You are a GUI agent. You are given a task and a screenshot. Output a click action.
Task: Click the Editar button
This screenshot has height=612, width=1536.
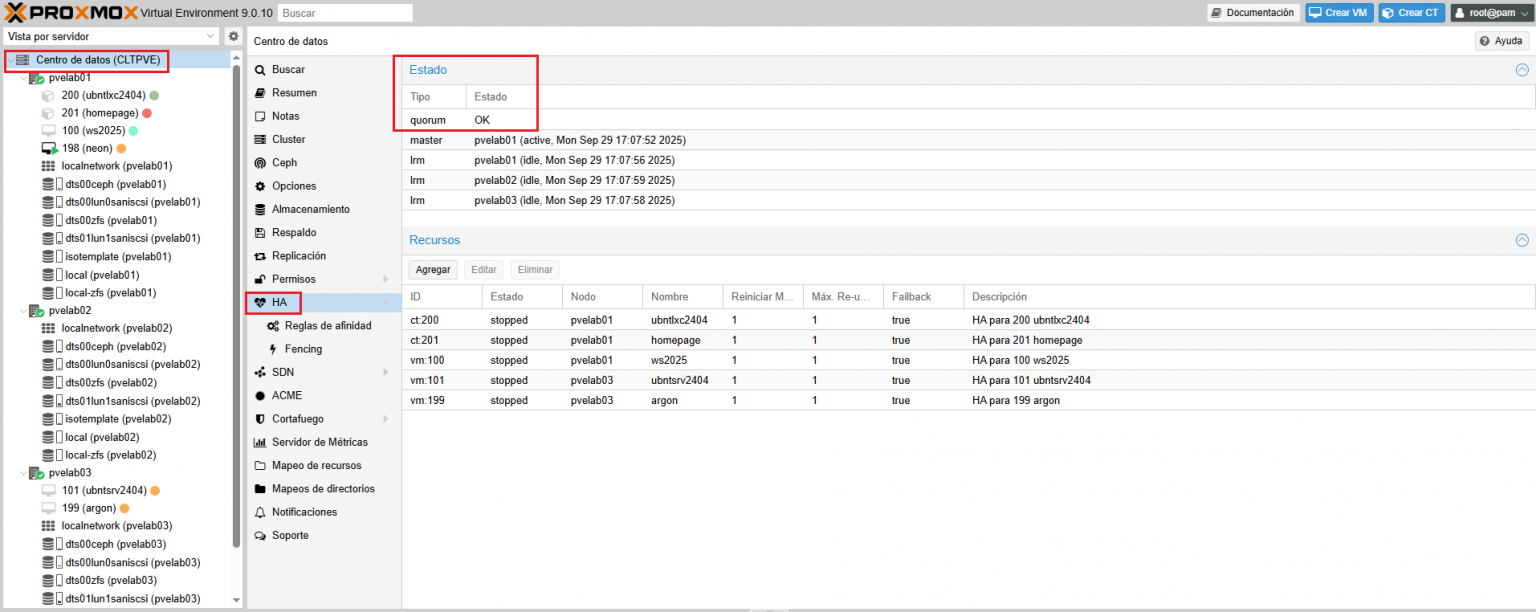click(484, 270)
